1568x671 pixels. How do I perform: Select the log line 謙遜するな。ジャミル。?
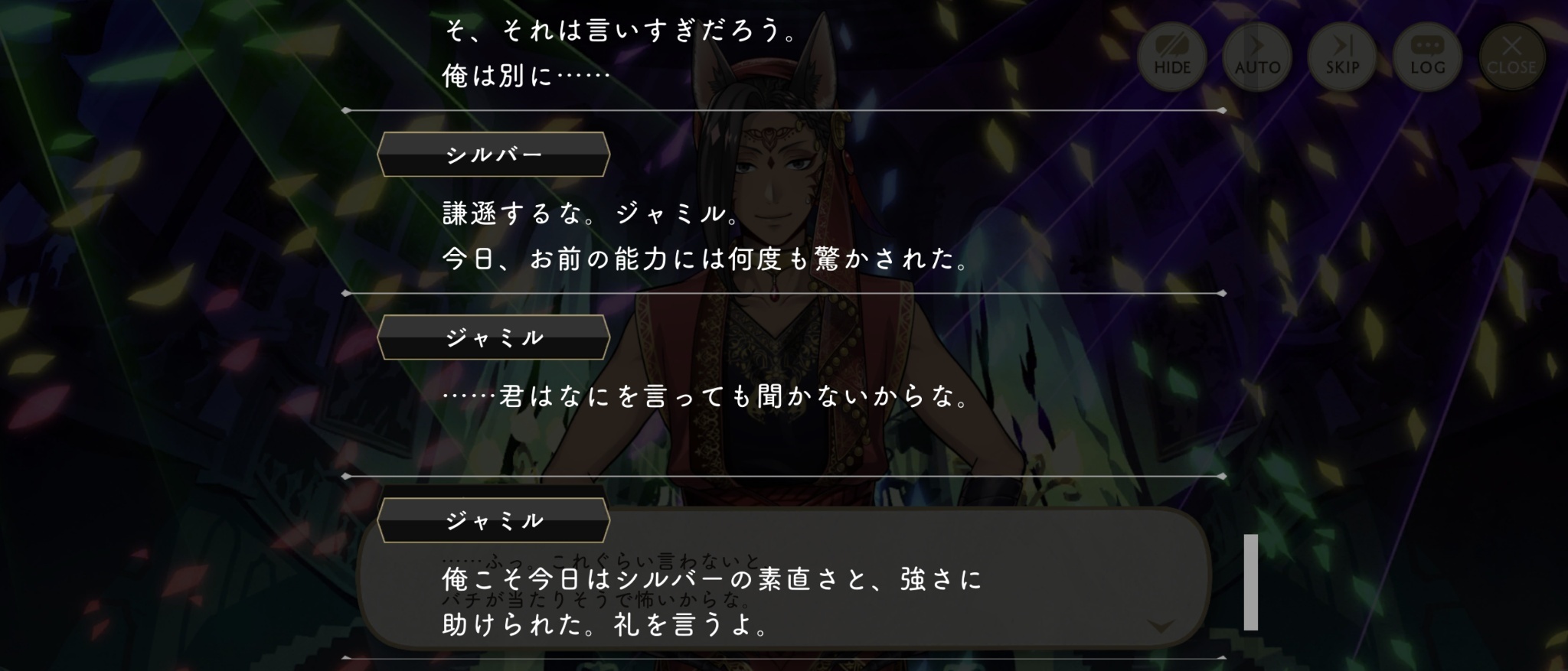tap(592, 213)
